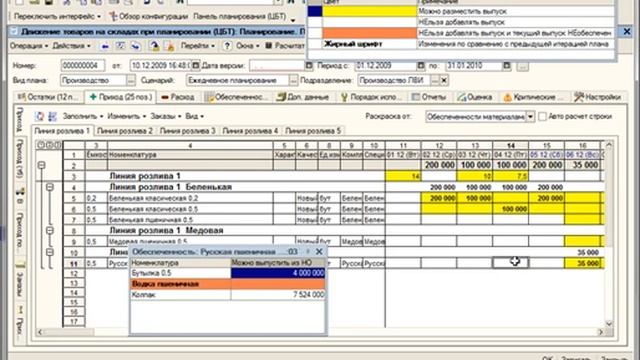Click the blue left-arrow icon after Действия
The image size is (640, 360).
click(104, 47)
